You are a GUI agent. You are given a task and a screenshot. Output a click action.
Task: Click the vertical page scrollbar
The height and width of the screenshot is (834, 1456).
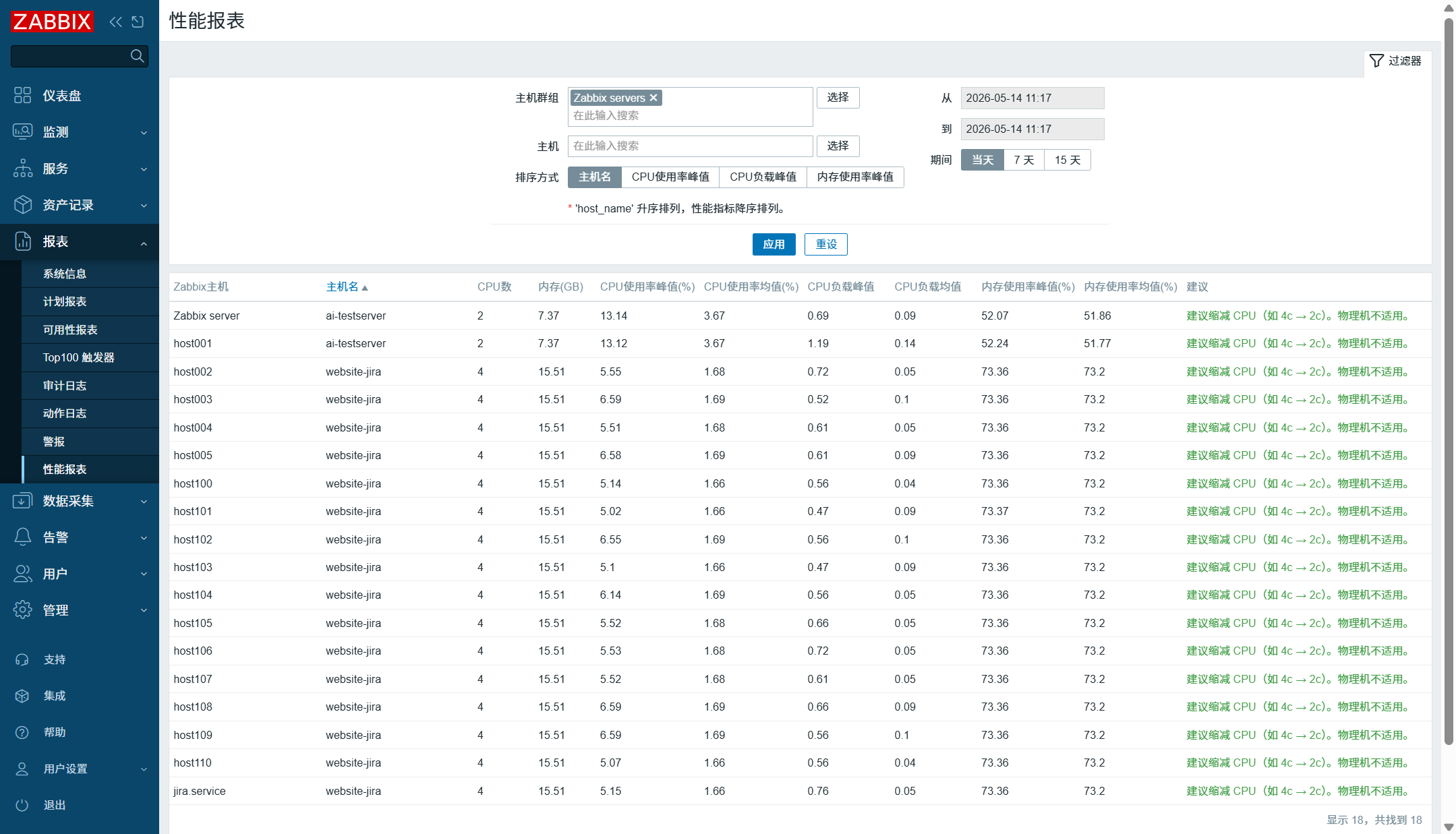click(x=1449, y=381)
